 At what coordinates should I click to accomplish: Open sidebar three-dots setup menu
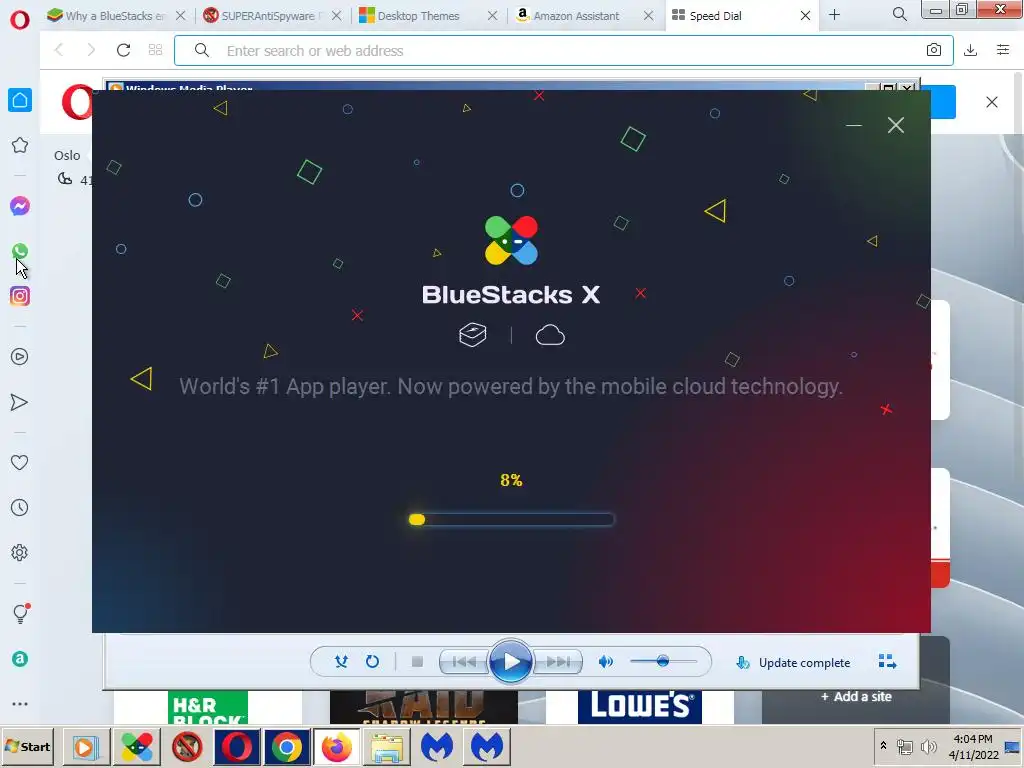20,704
